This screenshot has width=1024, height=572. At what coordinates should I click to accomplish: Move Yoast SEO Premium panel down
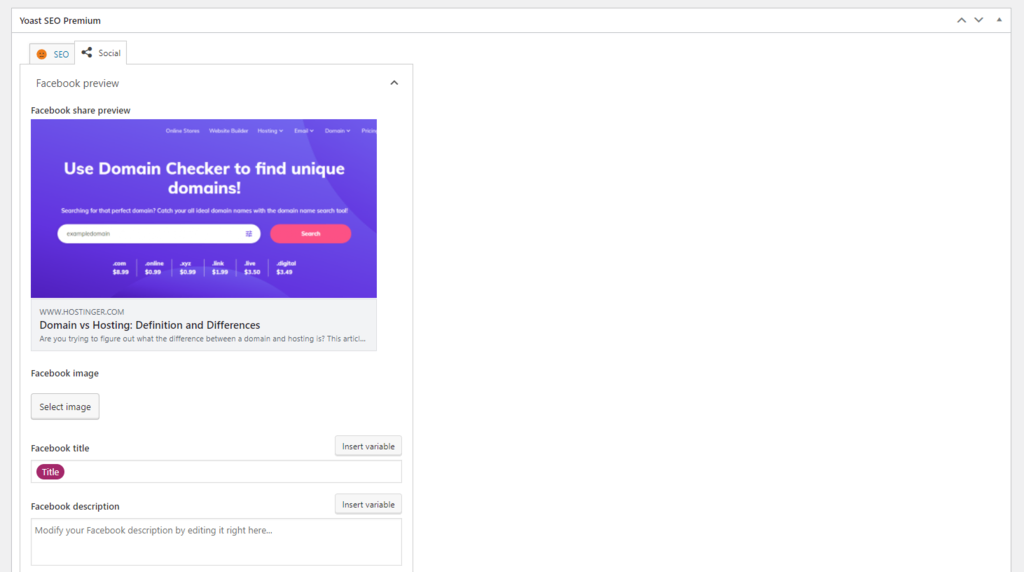[x=978, y=20]
